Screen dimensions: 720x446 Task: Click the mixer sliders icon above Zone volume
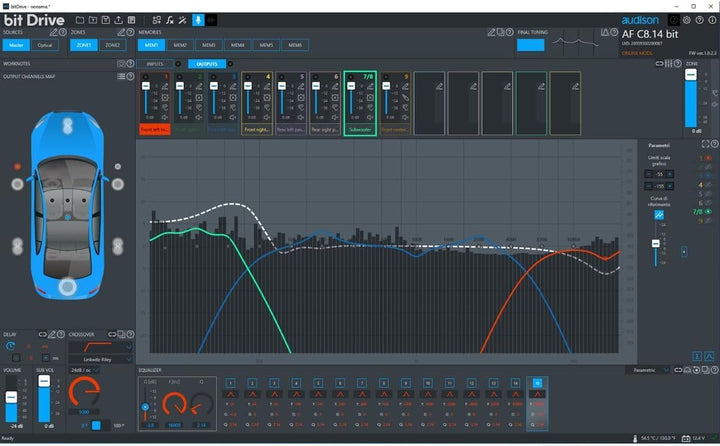click(669, 63)
